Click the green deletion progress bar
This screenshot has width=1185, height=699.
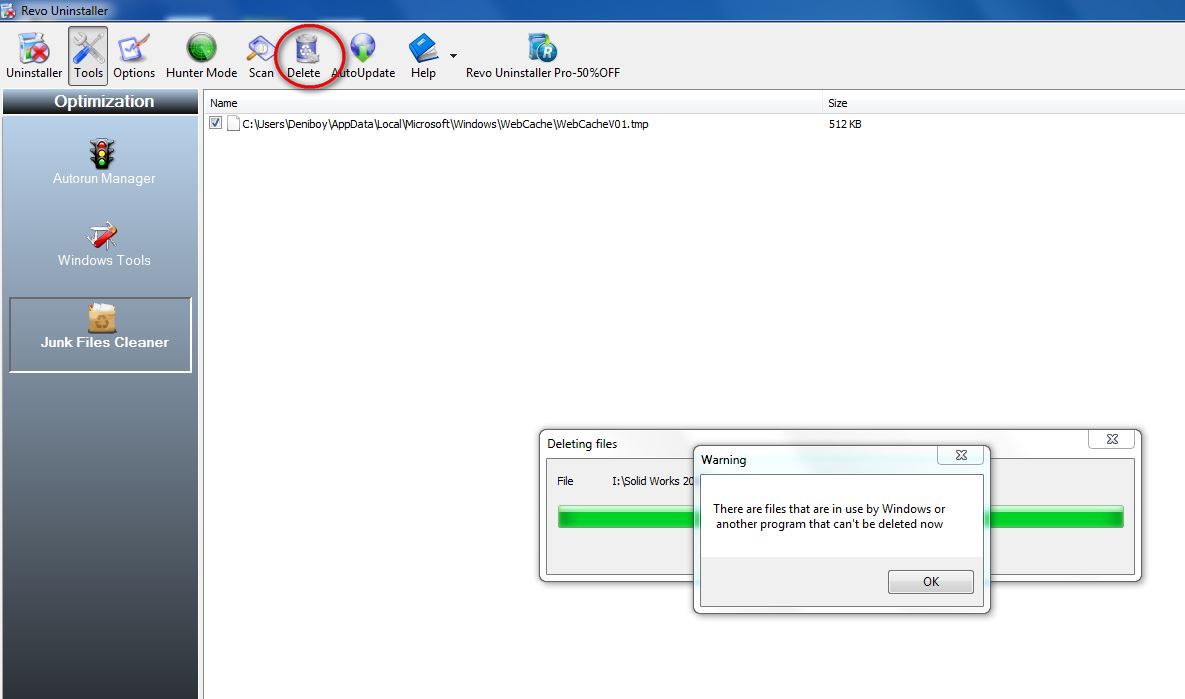point(1054,517)
